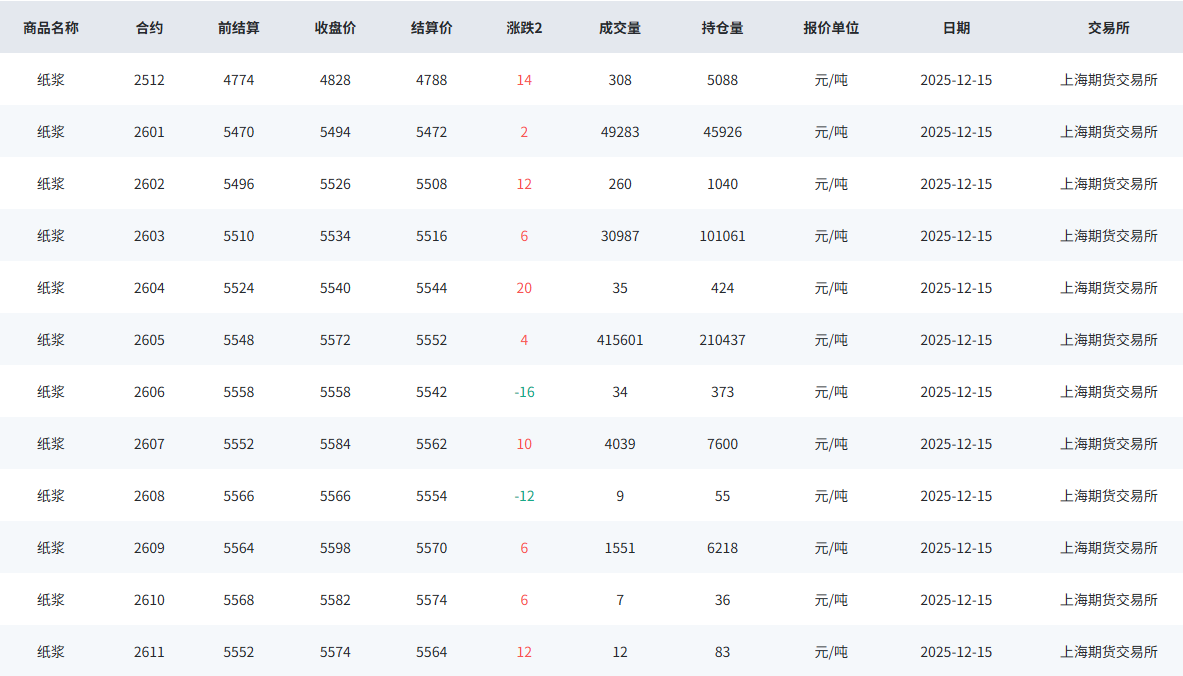Click the 商品名称 column header
Viewport: 1183px width, 676px height.
point(51,28)
